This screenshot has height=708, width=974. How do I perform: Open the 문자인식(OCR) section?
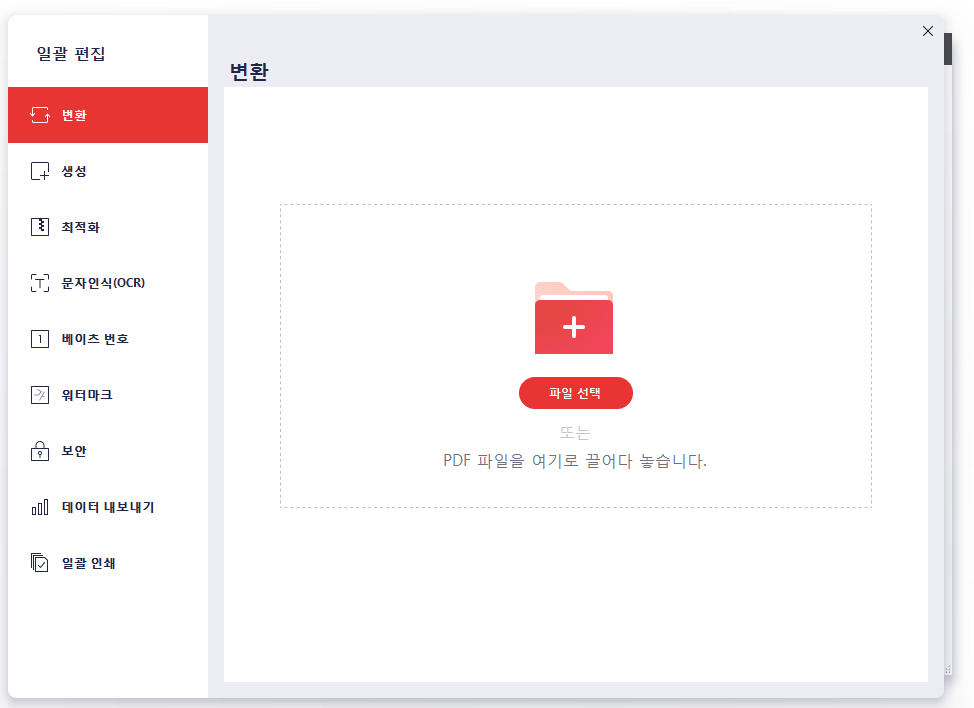click(108, 283)
